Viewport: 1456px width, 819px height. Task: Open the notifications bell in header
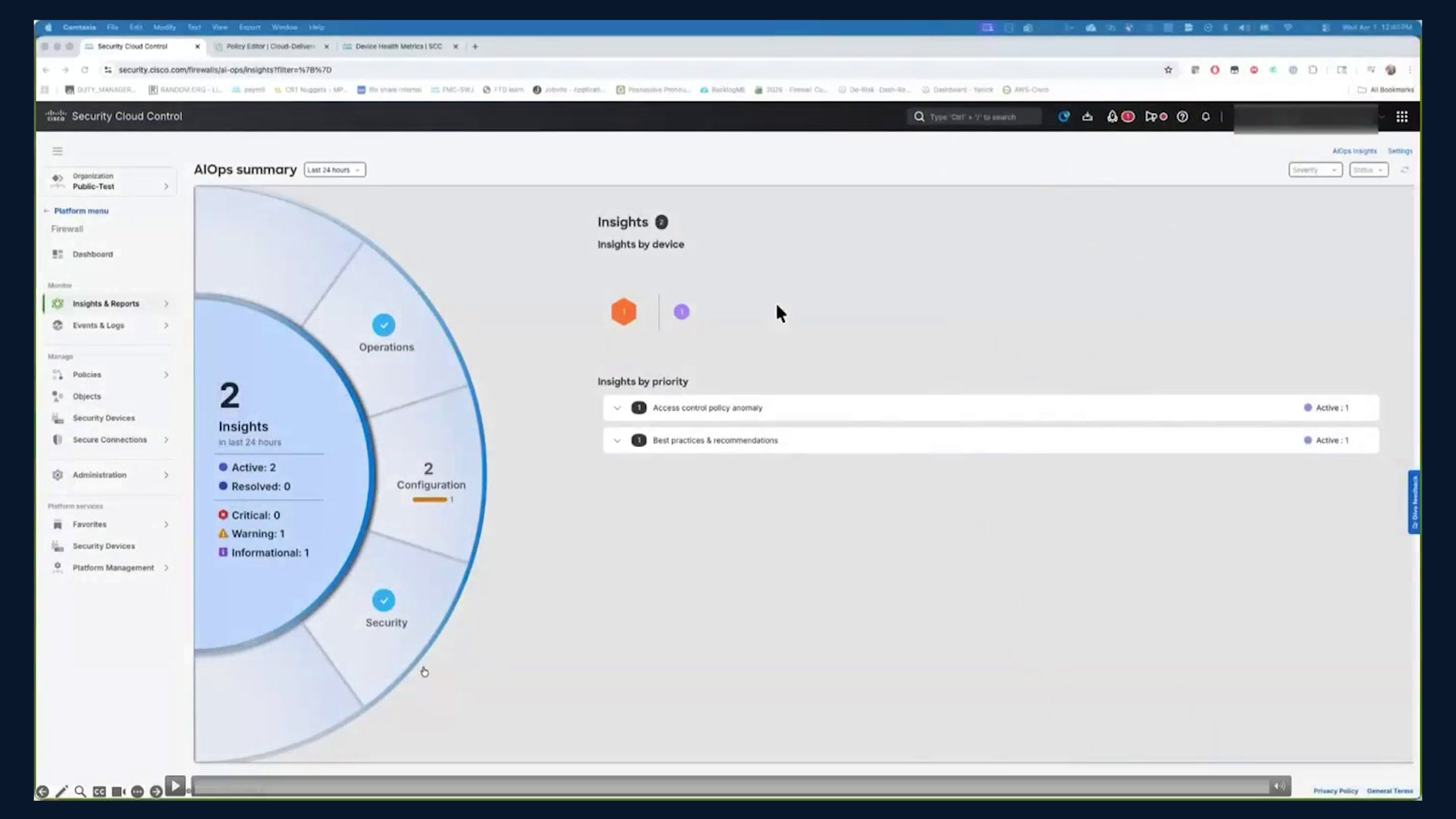click(x=1206, y=117)
